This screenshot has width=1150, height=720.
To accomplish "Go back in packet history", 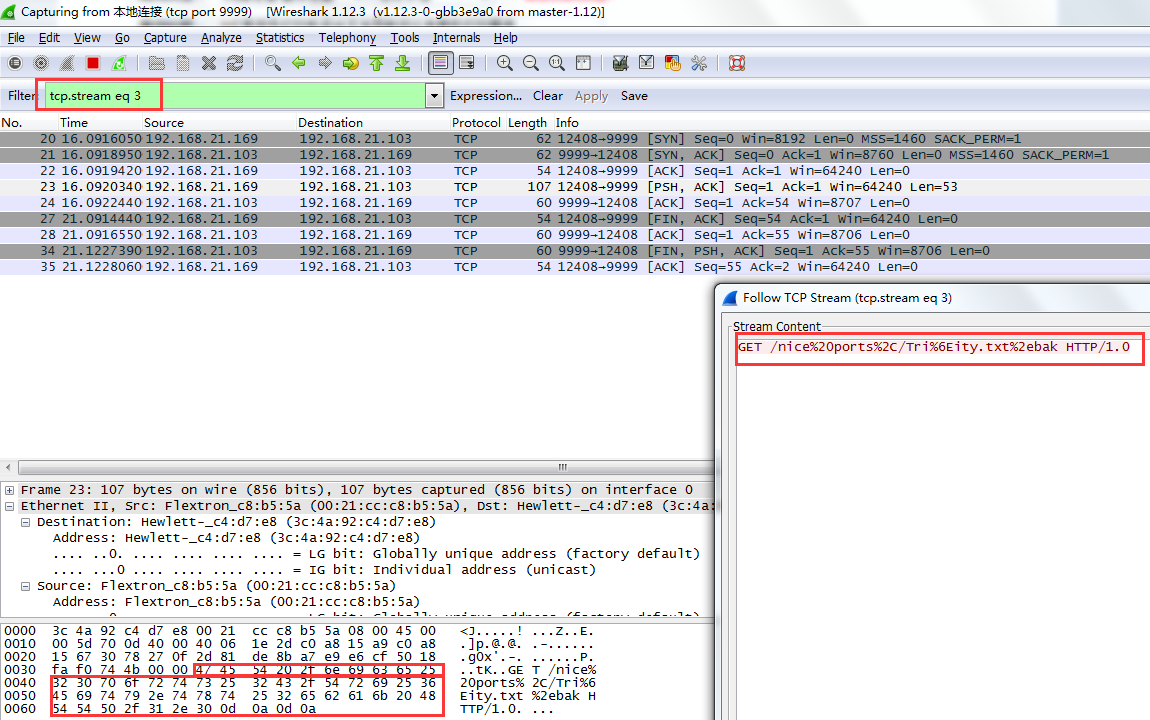I will click(x=299, y=64).
